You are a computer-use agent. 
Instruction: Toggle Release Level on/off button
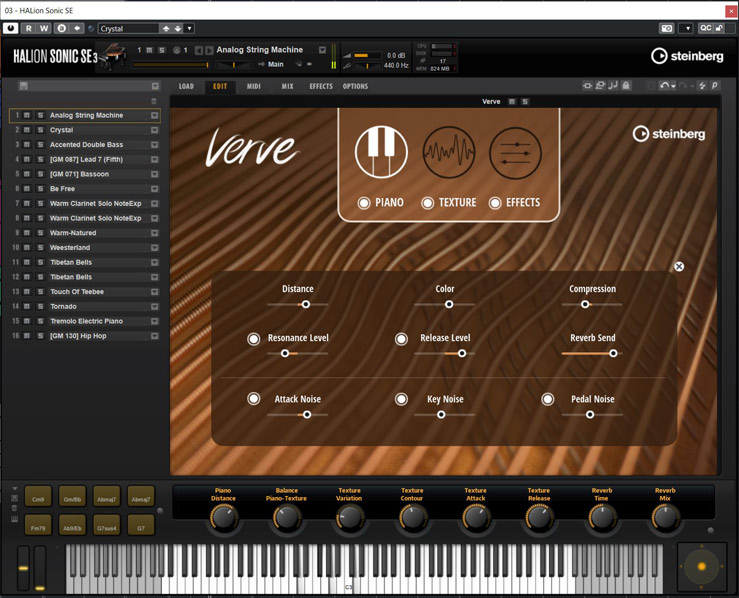(401, 339)
